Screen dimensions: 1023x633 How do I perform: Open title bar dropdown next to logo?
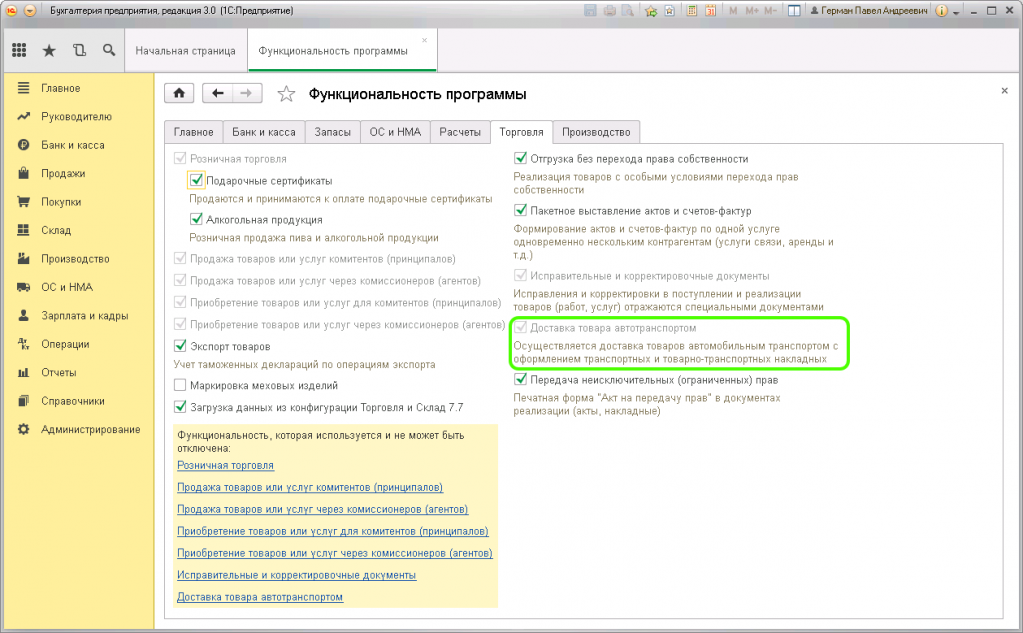[x=29, y=10]
